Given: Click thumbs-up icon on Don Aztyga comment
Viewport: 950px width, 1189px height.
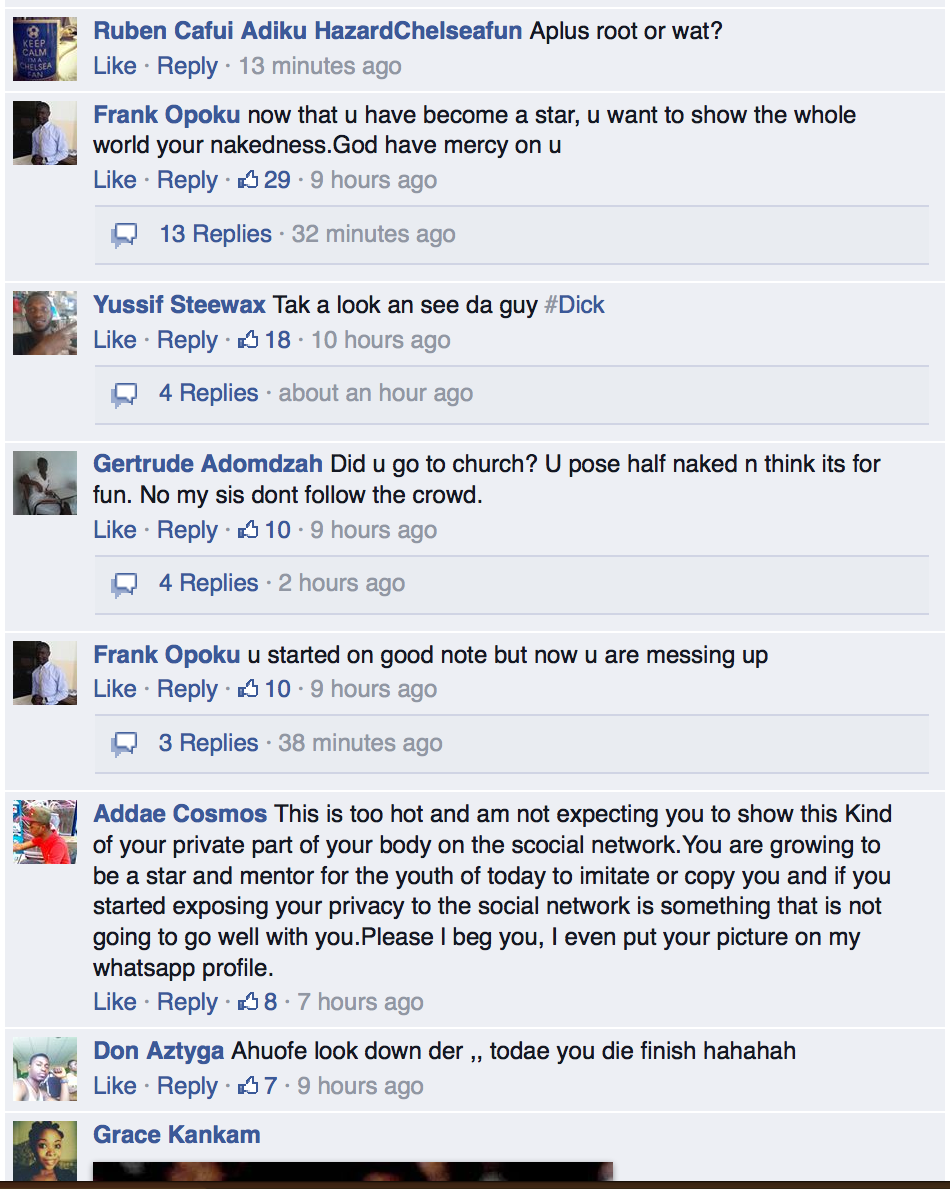Looking at the screenshot, I should [248, 1086].
